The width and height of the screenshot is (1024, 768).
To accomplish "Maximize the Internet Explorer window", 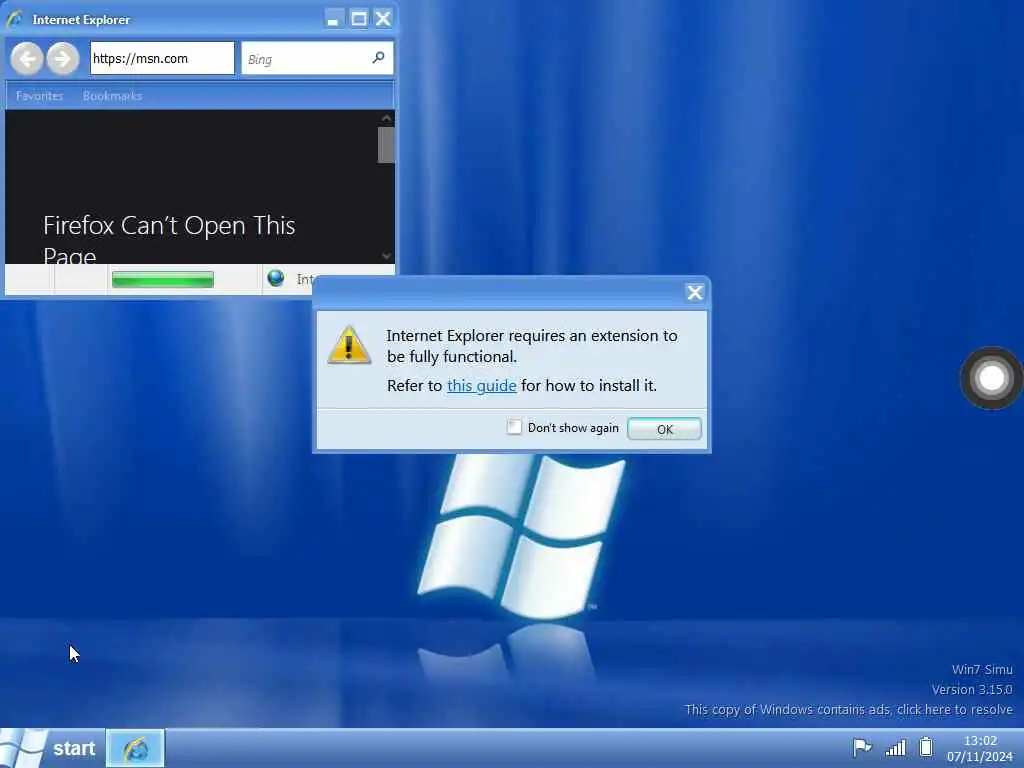I will [x=359, y=19].
